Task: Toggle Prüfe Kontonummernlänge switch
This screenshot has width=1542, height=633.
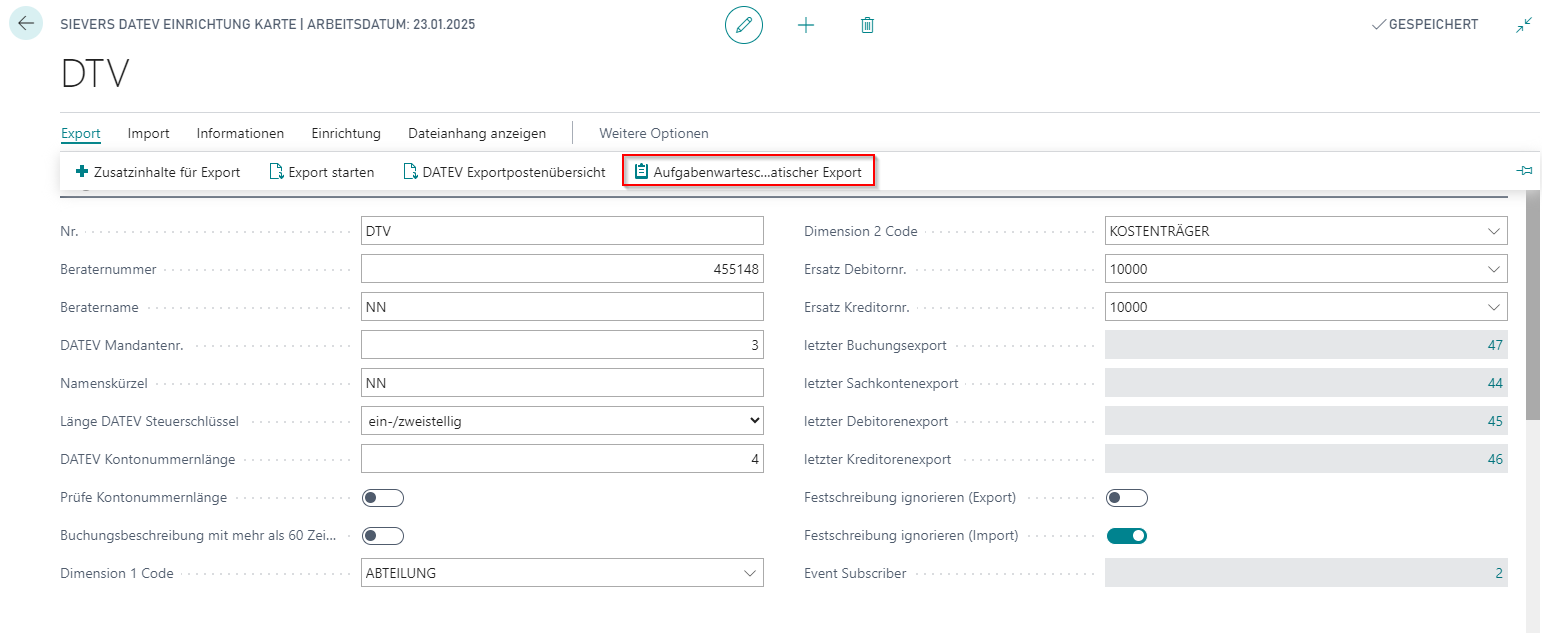Action: [x=382, y=498]
